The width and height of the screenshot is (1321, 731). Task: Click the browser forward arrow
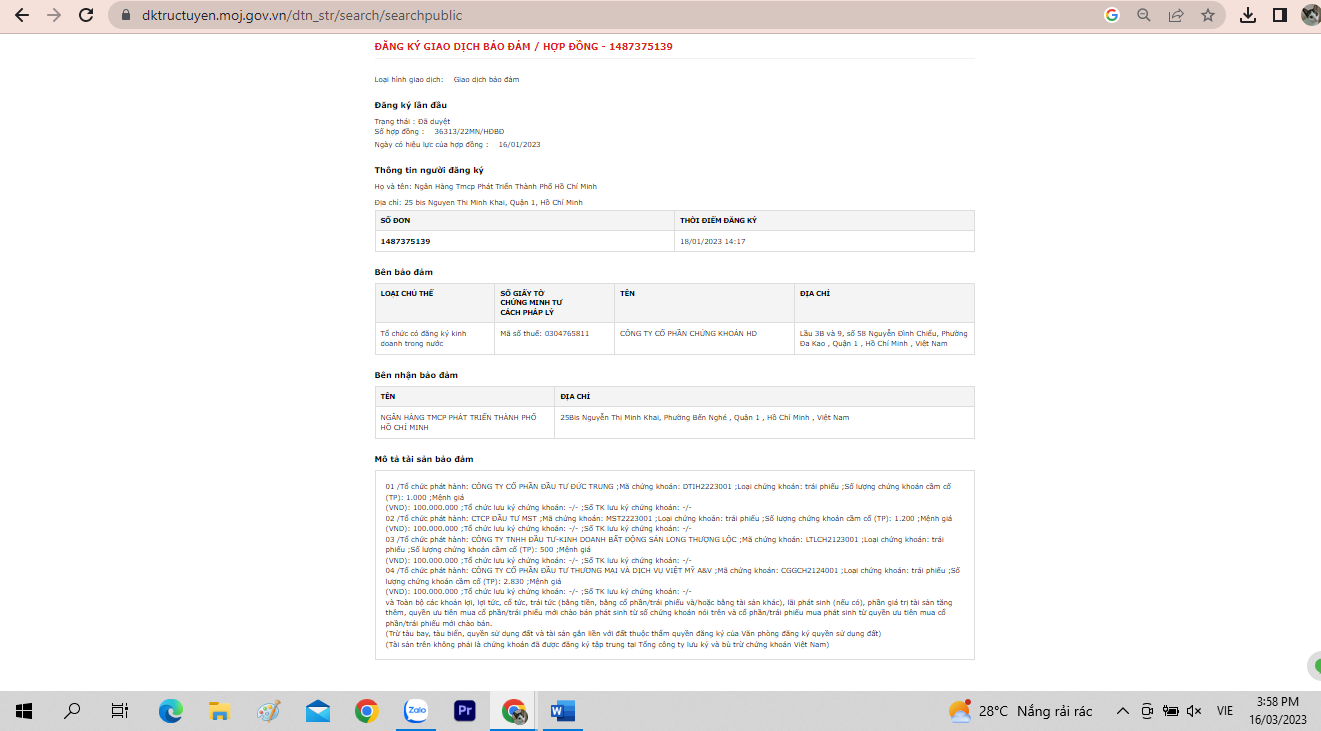click(x=53, y=15)
